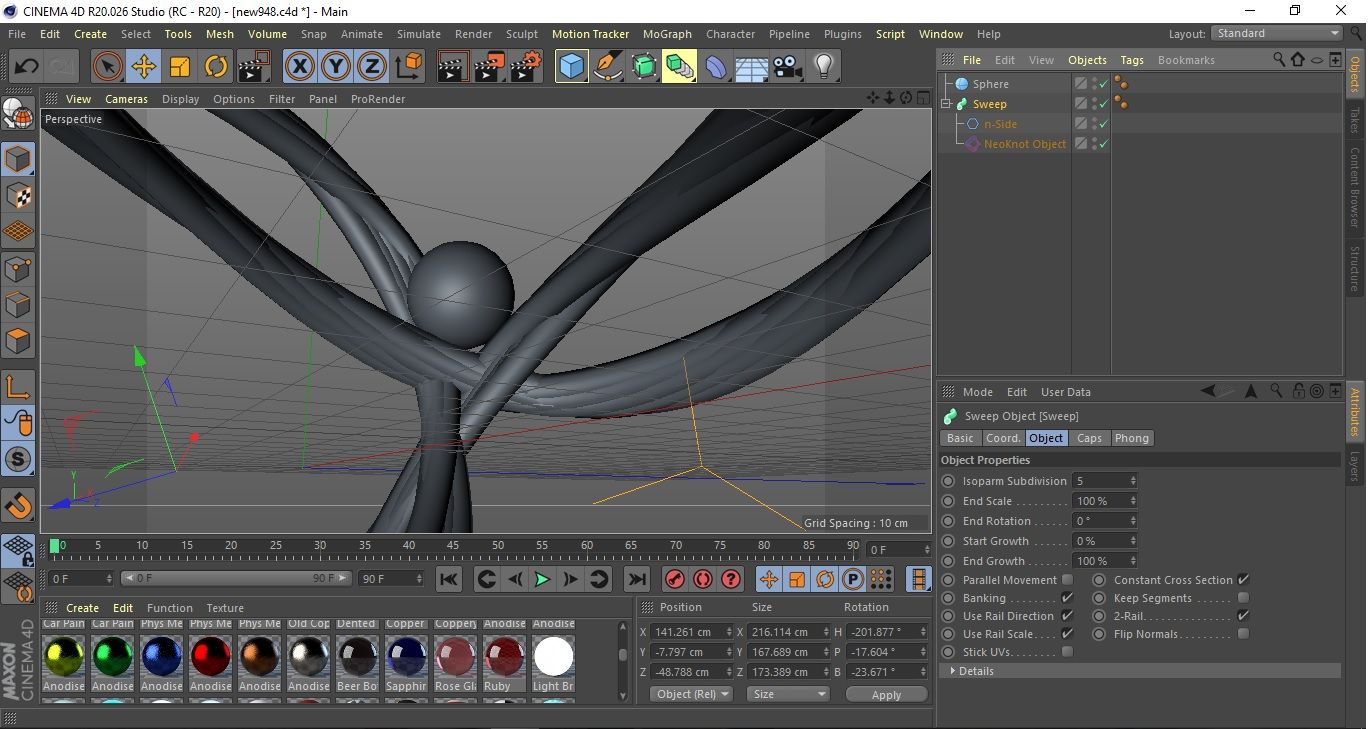Open the Simulate menu
Screen dimensions: 1370x729
pos(418,34)
